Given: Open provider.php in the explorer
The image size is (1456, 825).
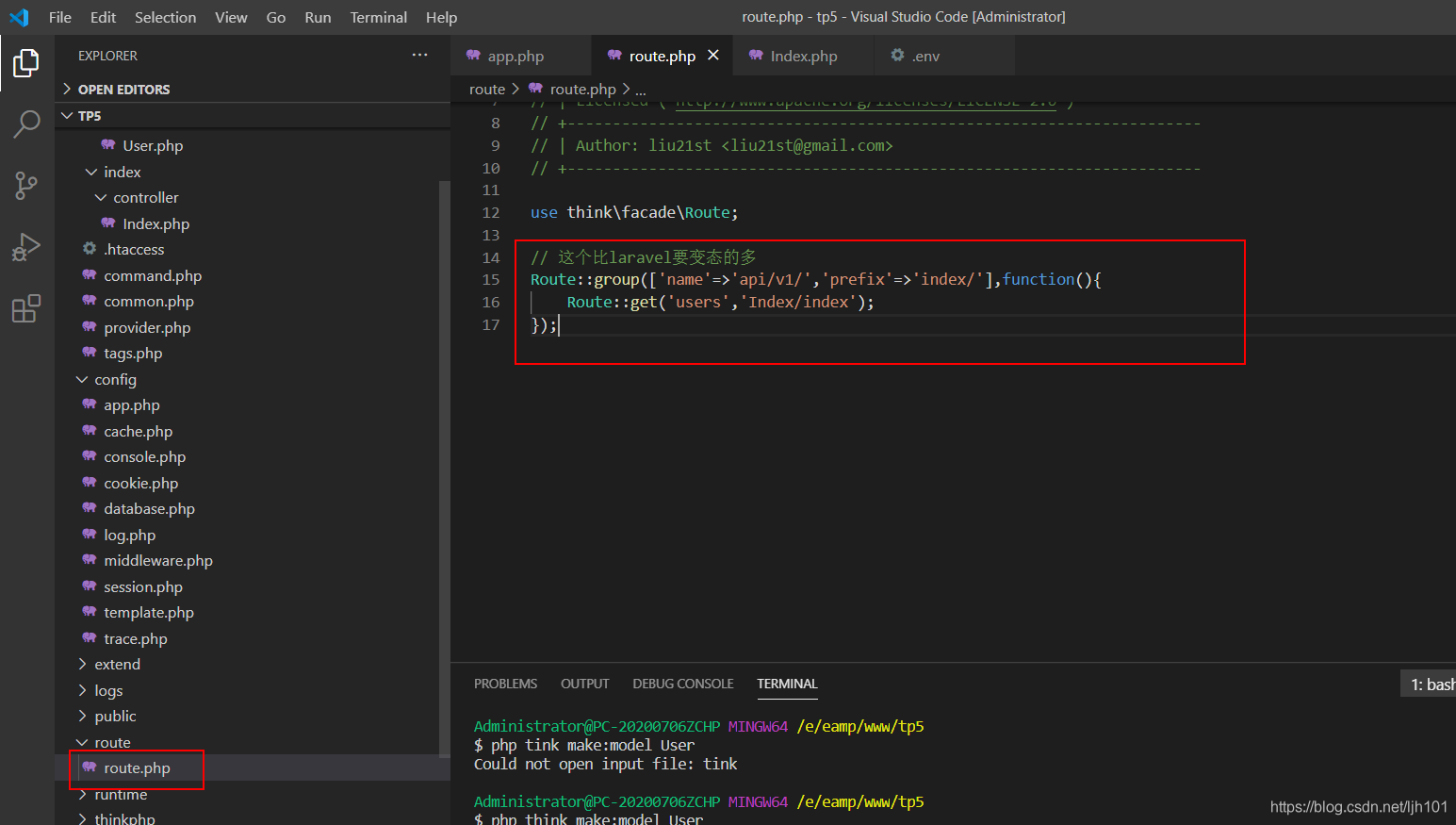Looking at the screenshot, I should [x=147, y=327].
